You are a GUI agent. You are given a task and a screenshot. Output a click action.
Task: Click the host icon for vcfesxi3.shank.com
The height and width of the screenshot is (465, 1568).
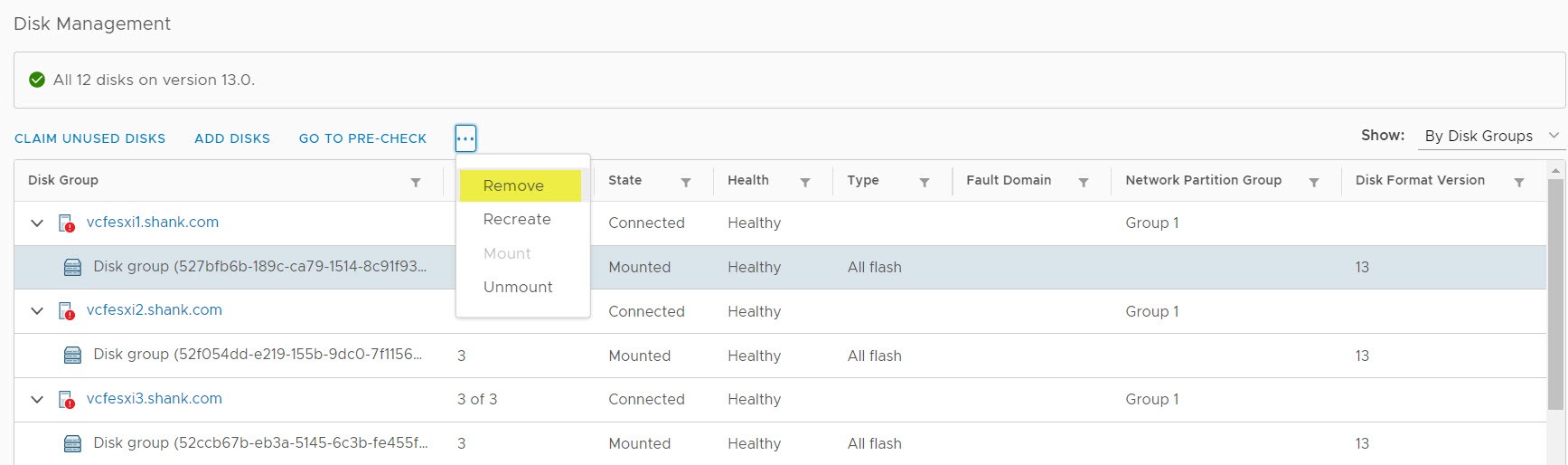[x=66, y=399]
